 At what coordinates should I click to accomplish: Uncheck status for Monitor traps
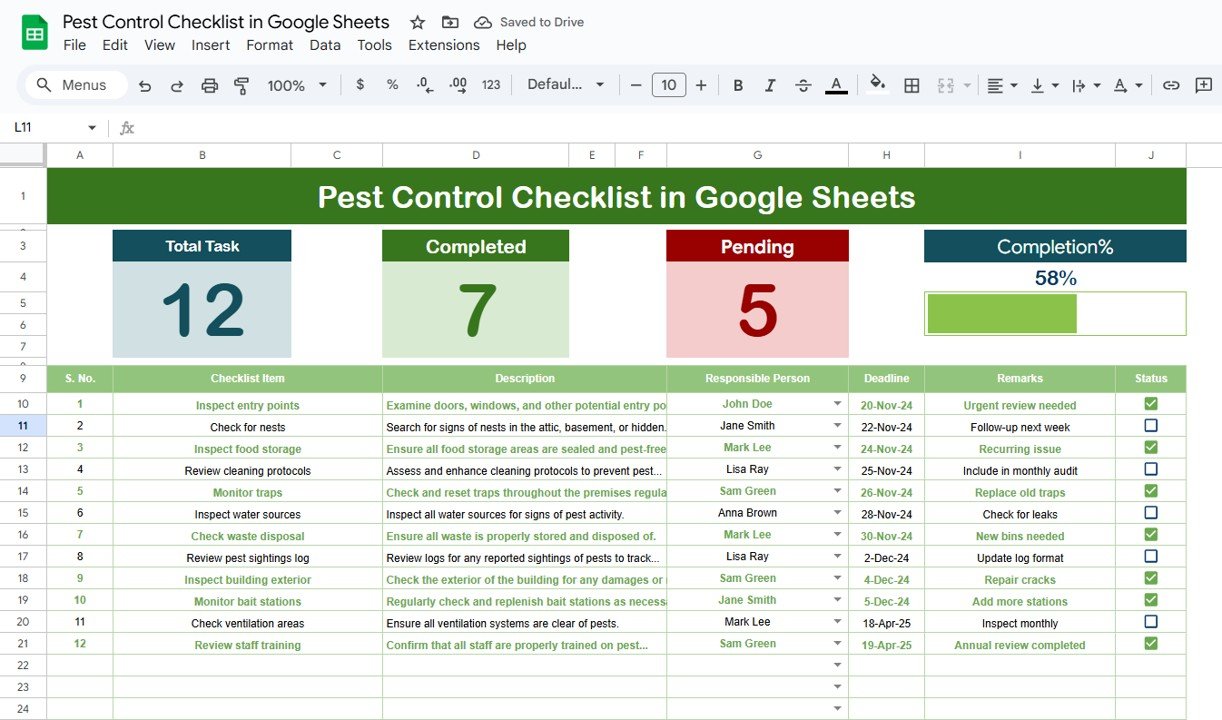1151,491
